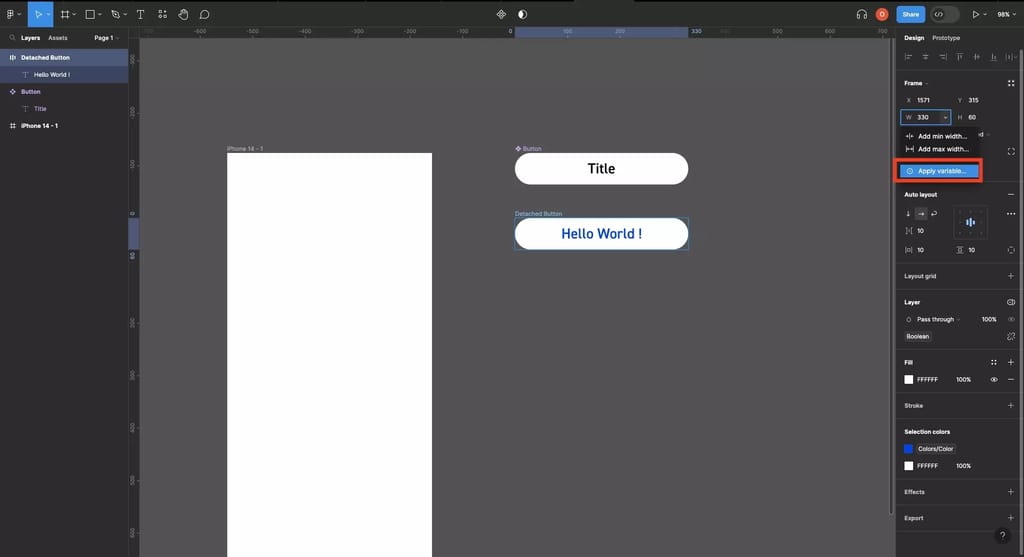
Task: Click the Present play icon
Action: 976,14
